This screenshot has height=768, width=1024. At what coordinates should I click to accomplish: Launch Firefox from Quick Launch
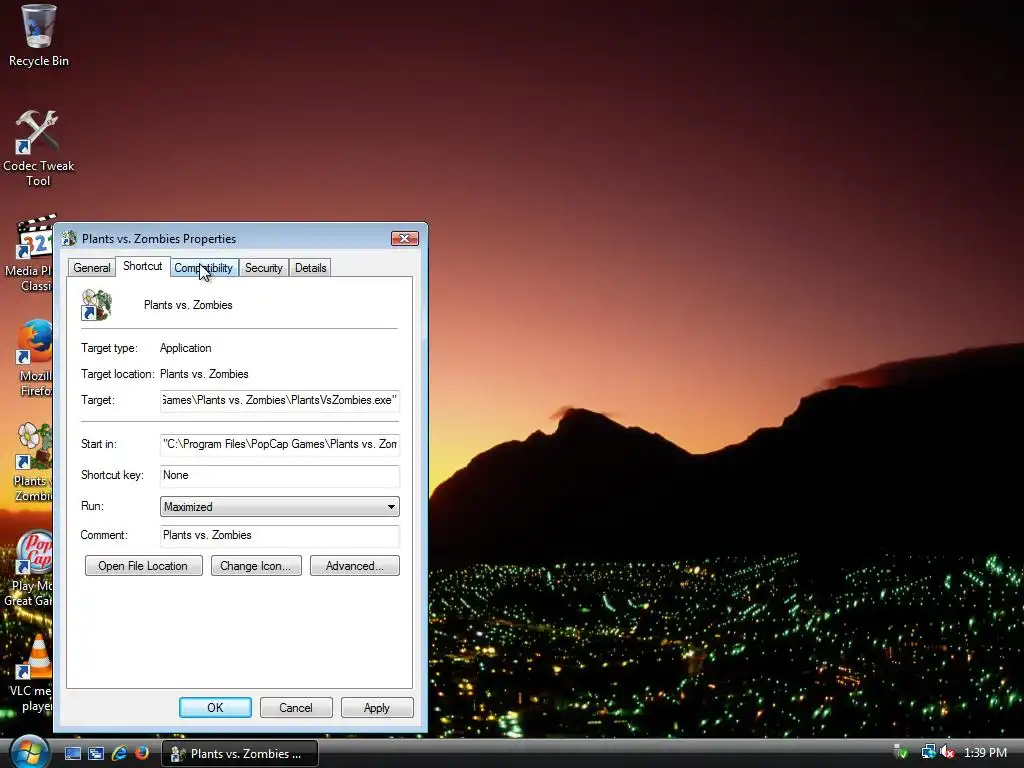tap(142, 753)
